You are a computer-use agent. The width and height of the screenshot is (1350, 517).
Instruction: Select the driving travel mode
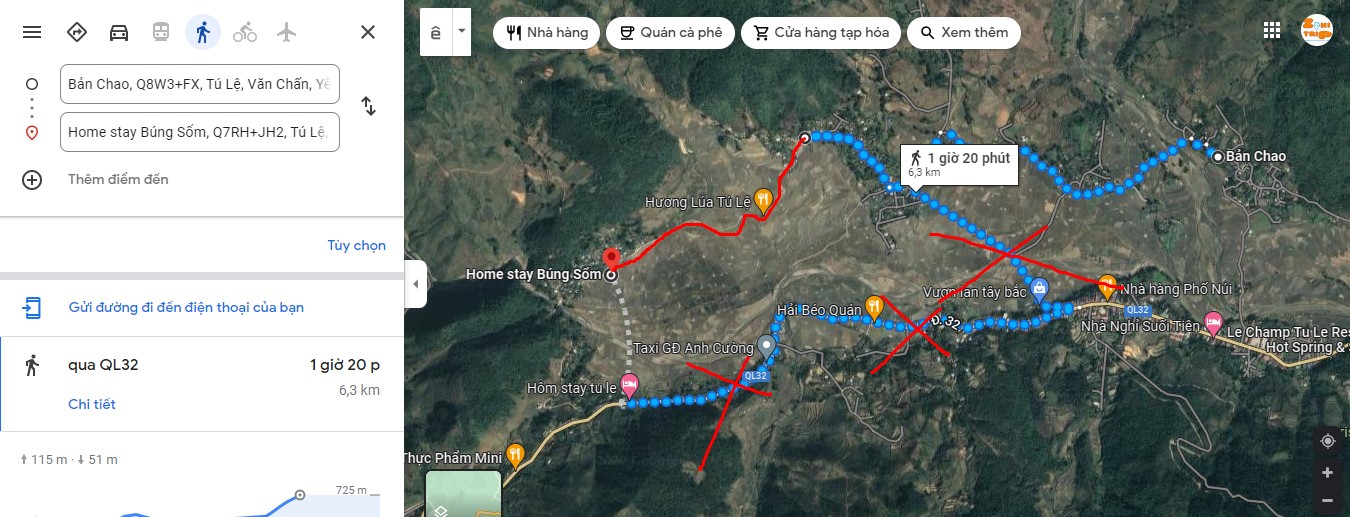click(x=119, y=32)
